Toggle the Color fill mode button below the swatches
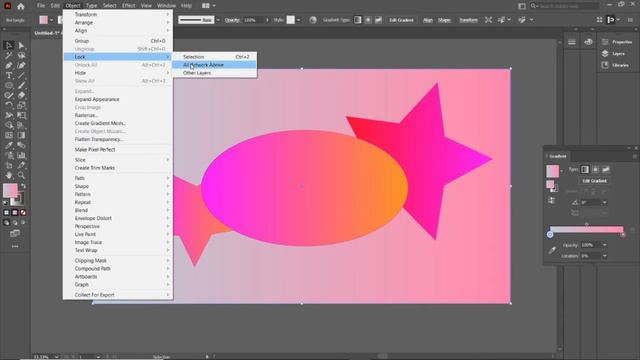The height and width of the screenshot is (360, 640). [x=6, y=213]
